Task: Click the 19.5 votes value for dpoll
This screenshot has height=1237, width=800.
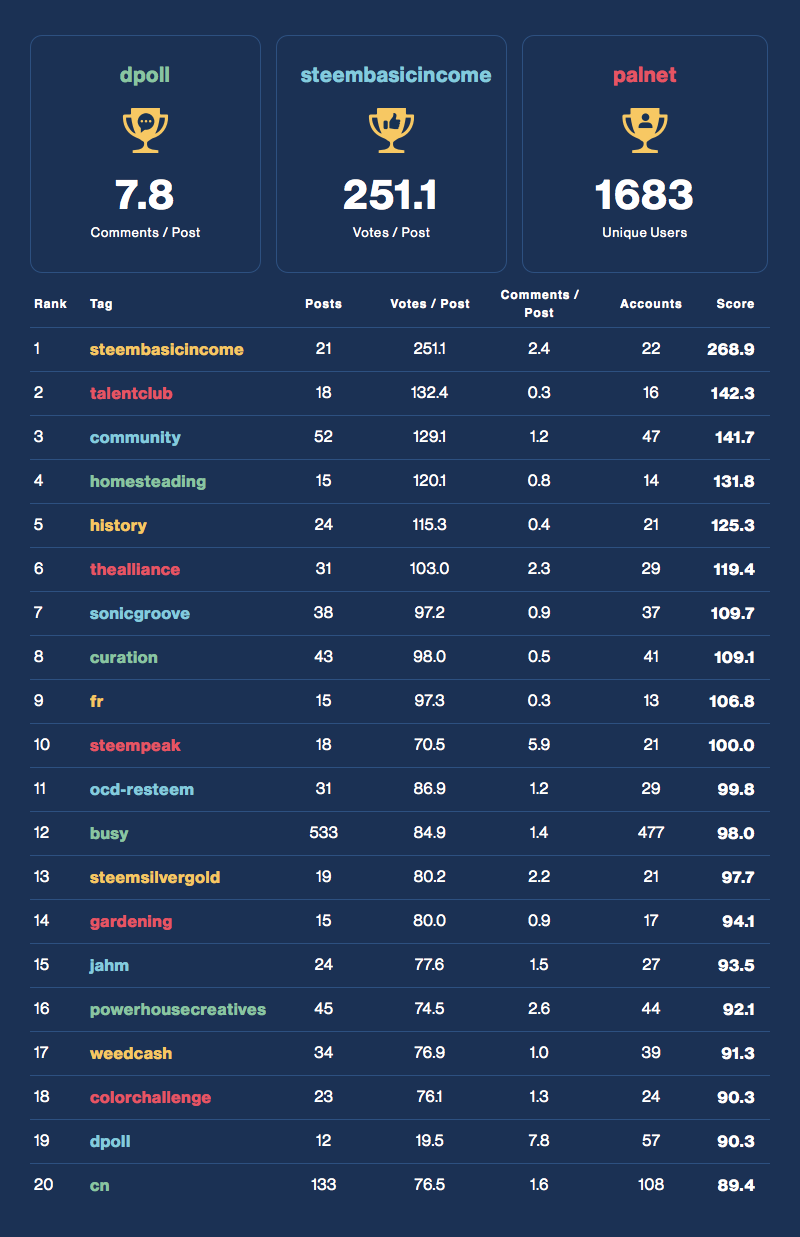Action: 430,1141
